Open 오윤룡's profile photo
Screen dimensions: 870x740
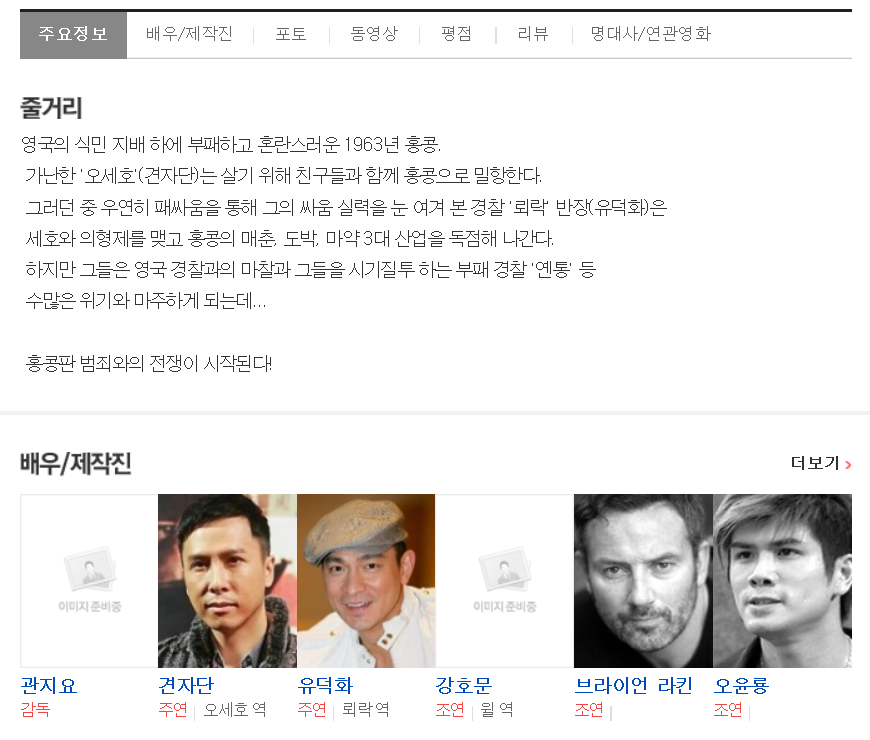tap(782, 581)
